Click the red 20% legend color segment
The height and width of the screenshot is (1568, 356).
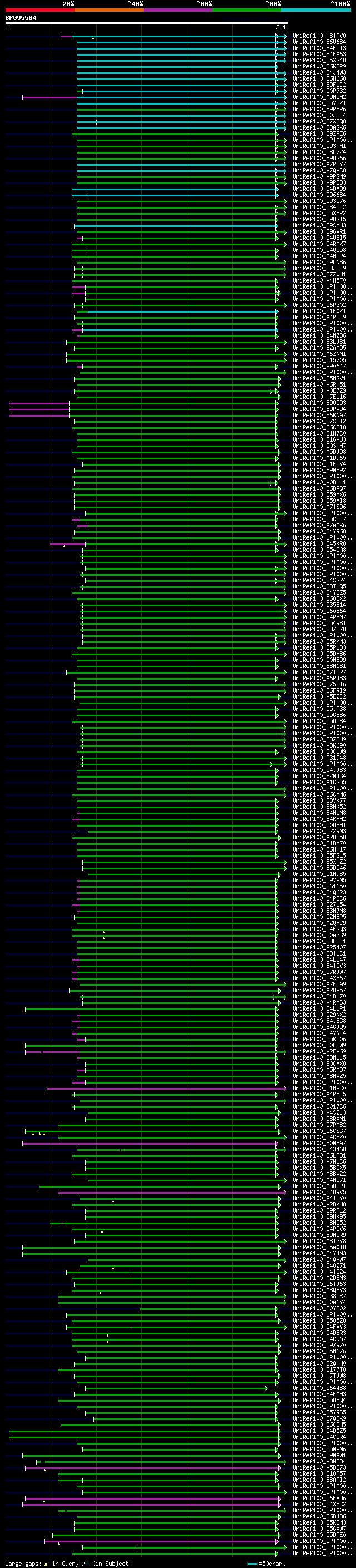[39, 10]
